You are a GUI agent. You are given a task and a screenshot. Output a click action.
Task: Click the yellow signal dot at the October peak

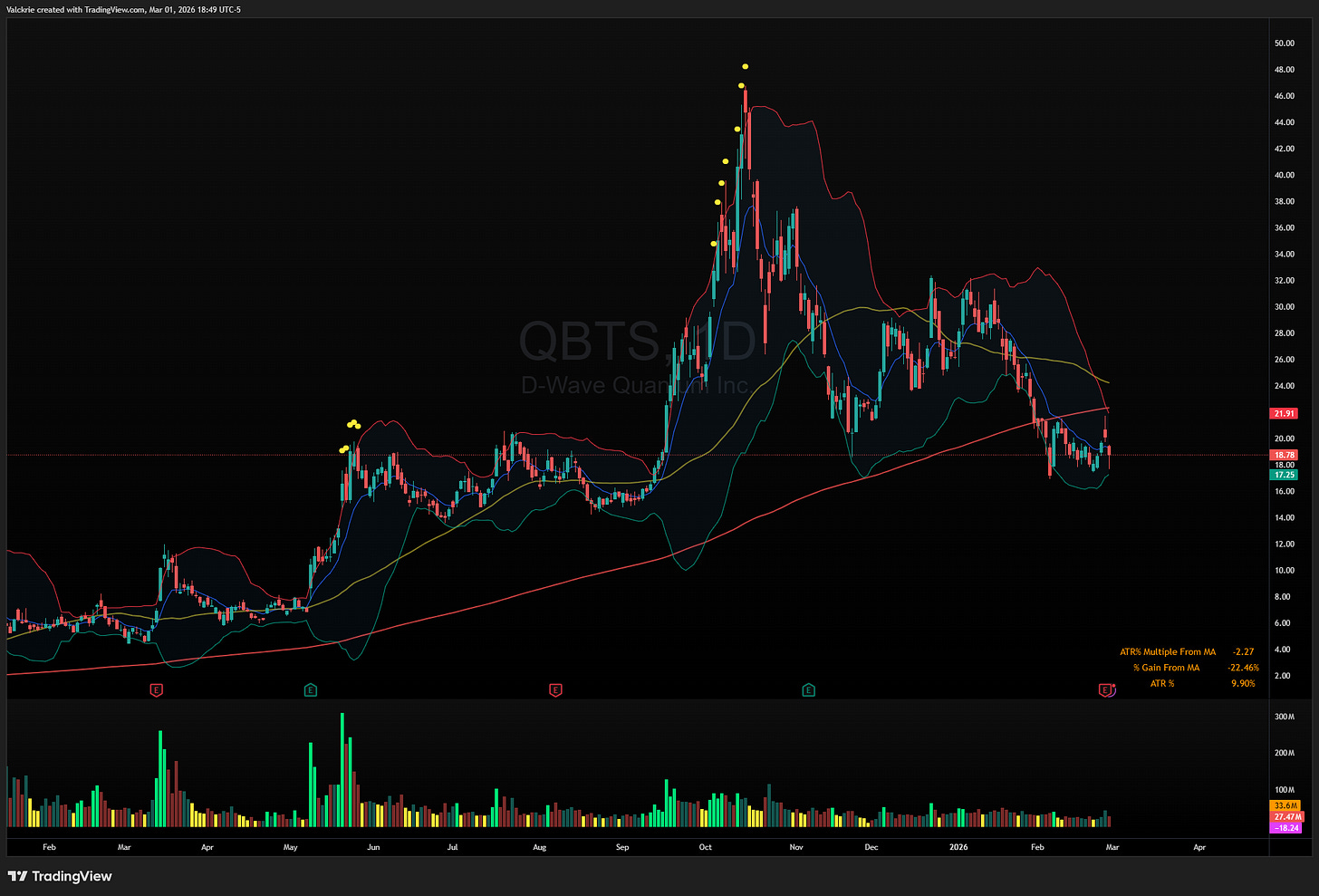pyautogui.click(x=745, y=66)
